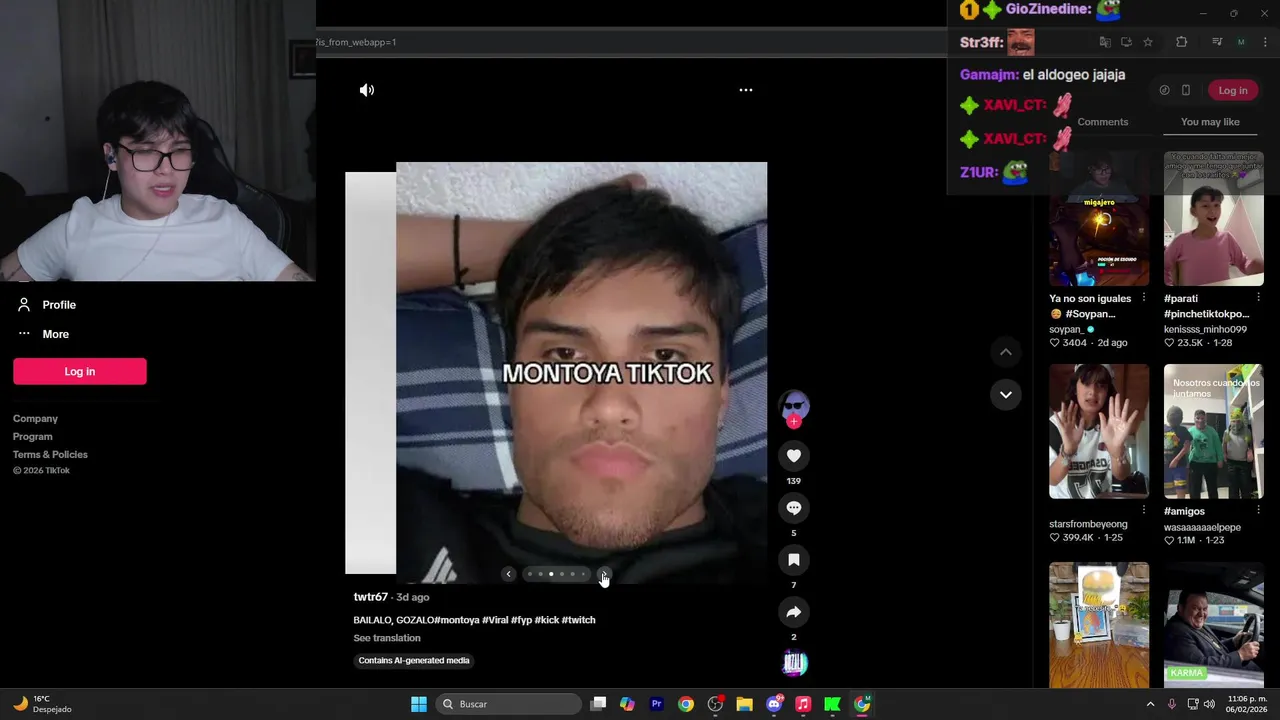Viewport: 1280px width, 720px height.
Task: Open Copilot from the taskbar
Action: 627,704
